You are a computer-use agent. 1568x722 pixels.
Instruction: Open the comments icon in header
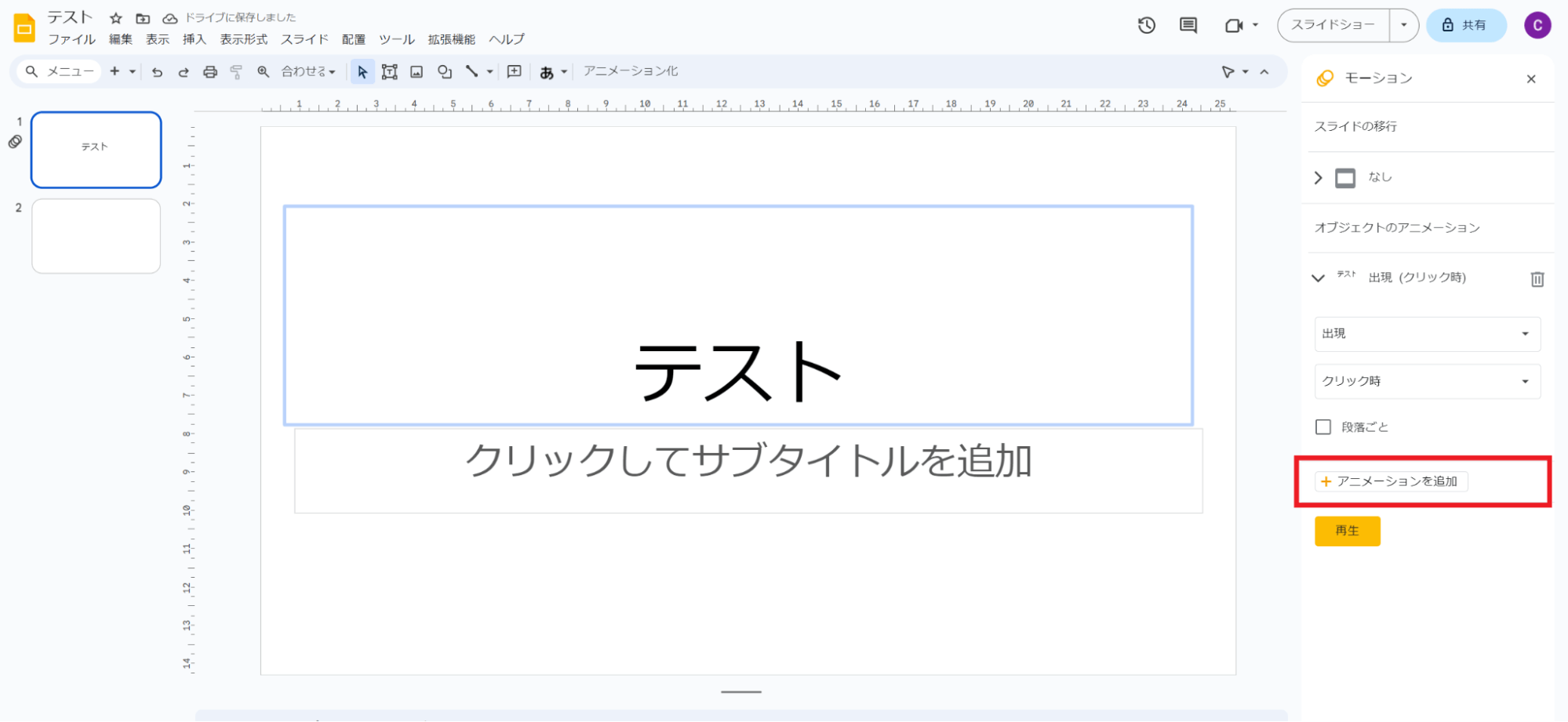pos(1188,25)
